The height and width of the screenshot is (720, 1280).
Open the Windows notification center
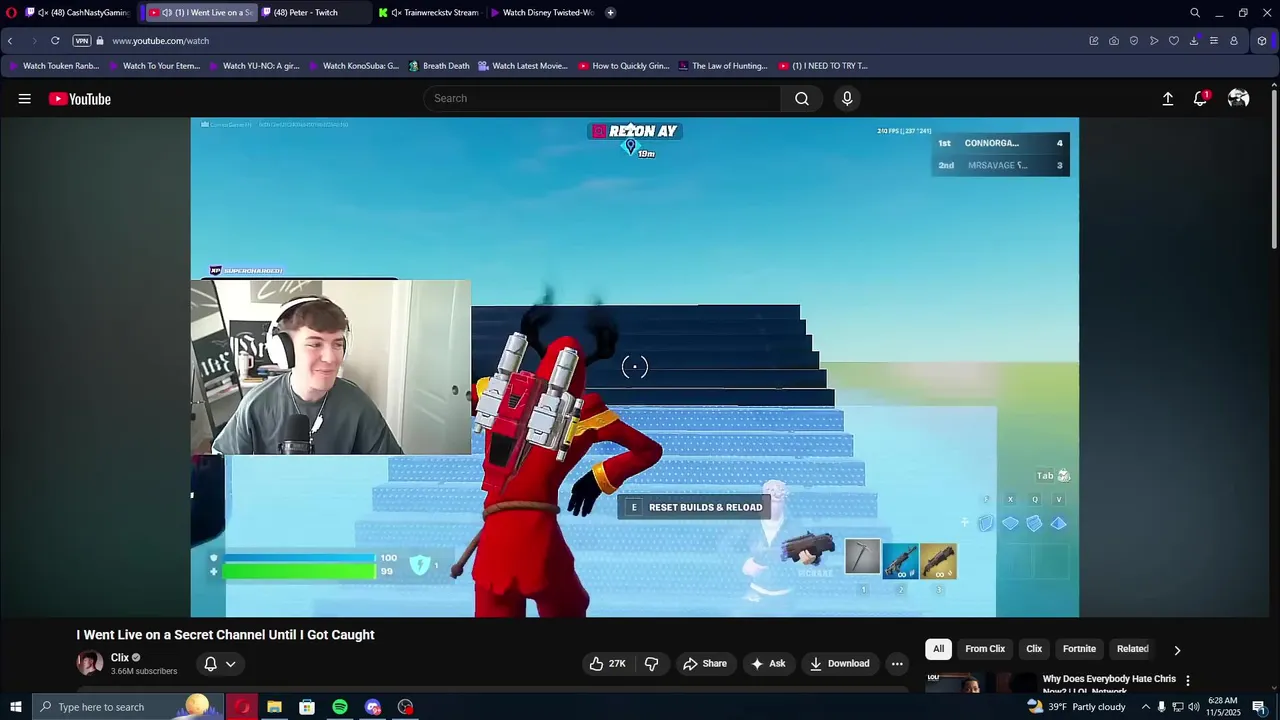(x=1259, y=707)
